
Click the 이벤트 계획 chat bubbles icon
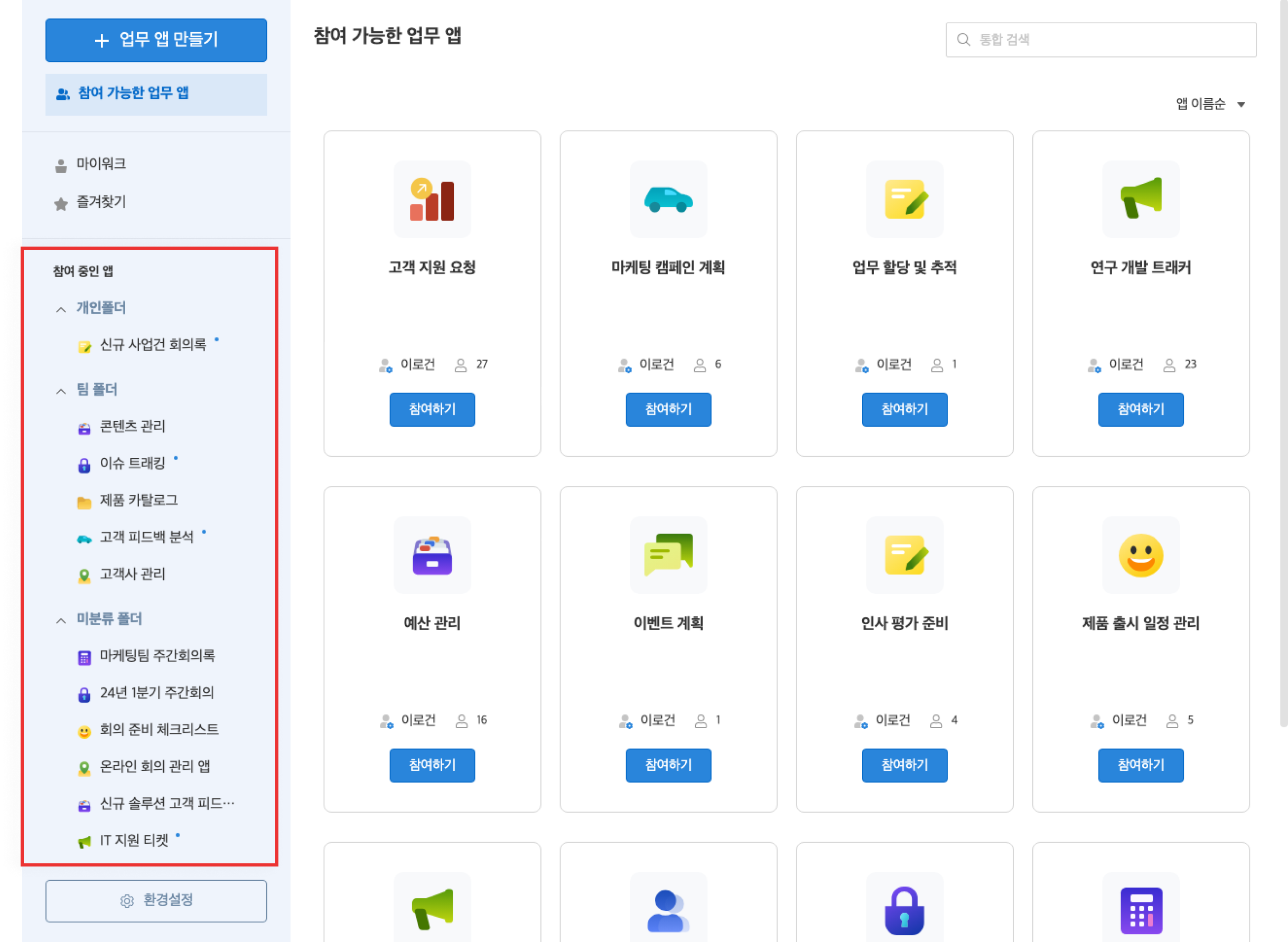pos(668,555)
